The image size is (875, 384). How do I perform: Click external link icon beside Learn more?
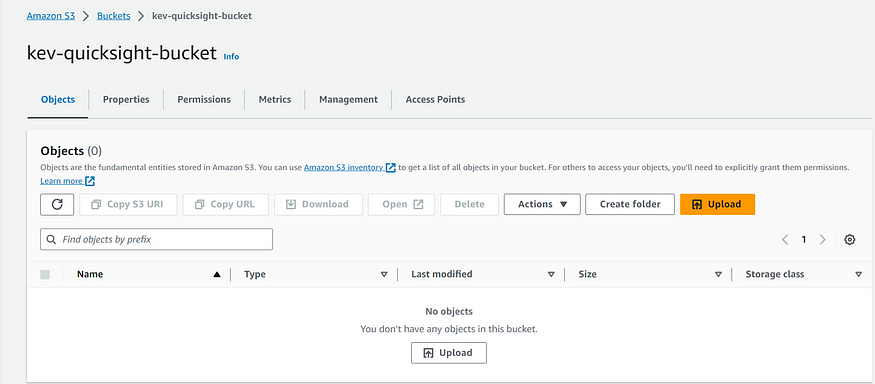(x=90, y=181)
